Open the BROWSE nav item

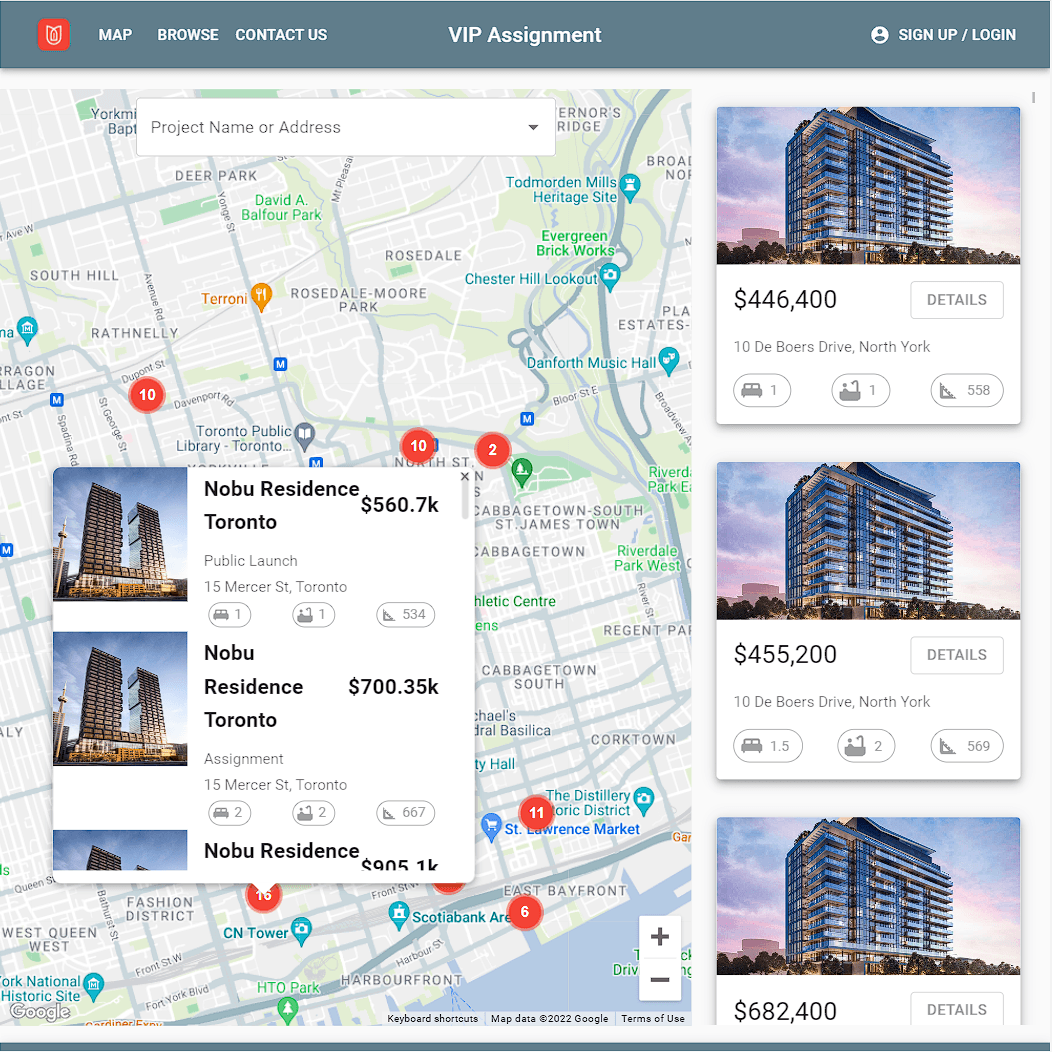point(188,35)
